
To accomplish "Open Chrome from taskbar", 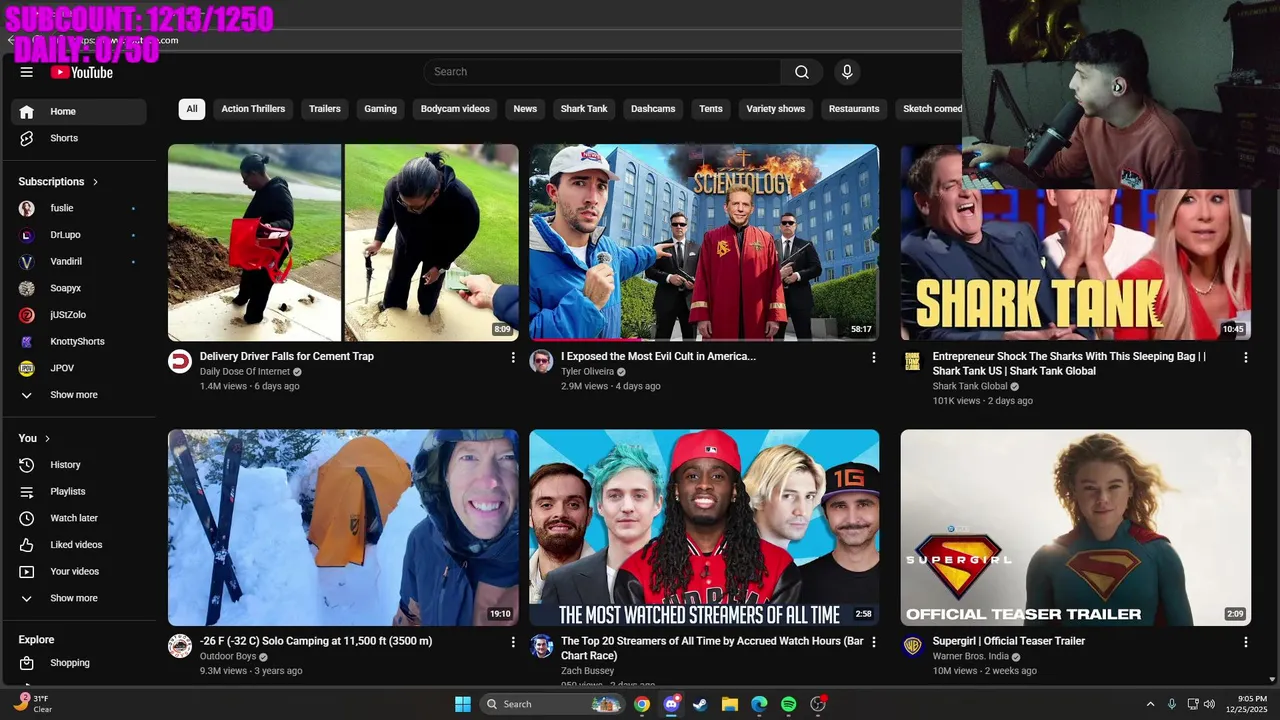I will tap(642, 704).
